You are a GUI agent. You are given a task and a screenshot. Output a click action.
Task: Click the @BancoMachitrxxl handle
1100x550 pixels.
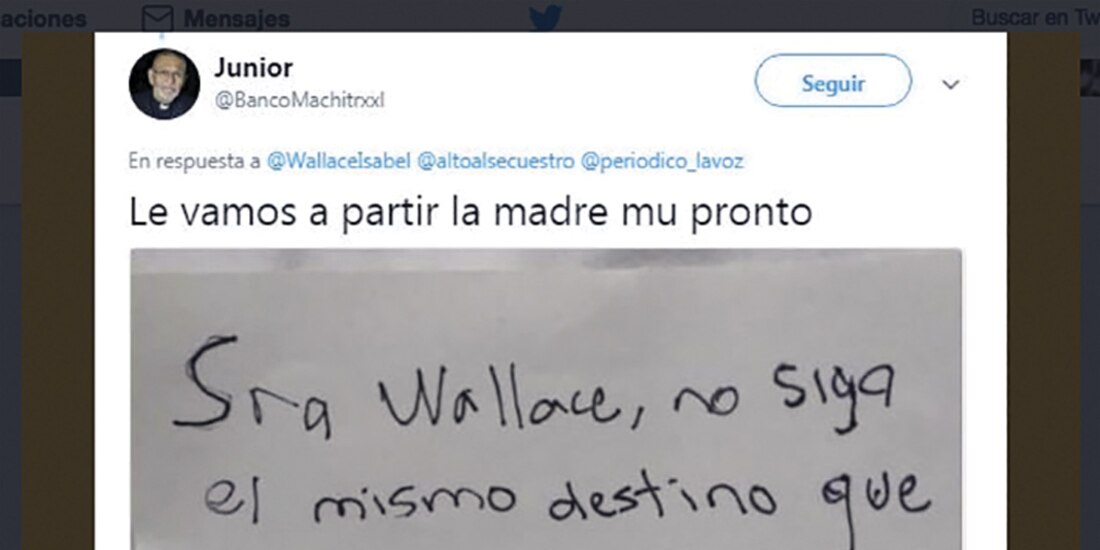click(x=299, y=101)
